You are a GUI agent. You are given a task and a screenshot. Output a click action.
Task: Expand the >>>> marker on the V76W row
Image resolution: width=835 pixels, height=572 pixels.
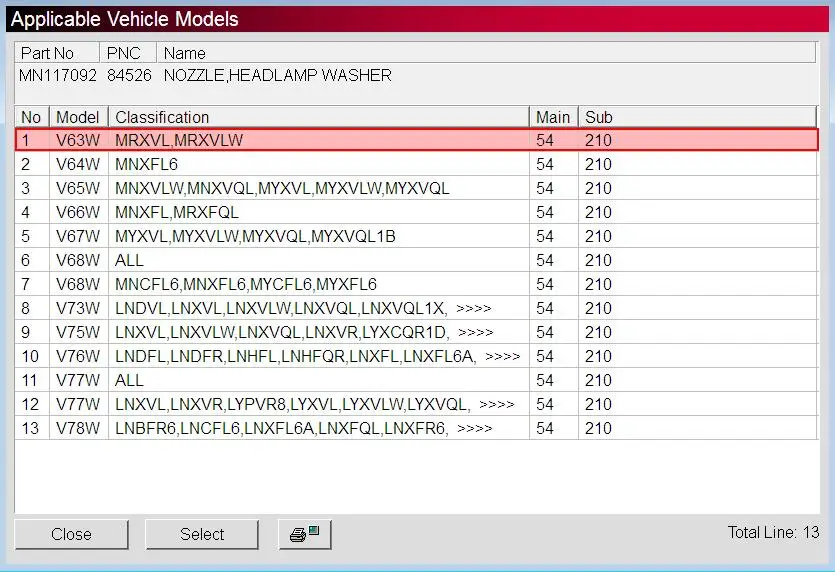pyautogui.click(x=502, y=356)
